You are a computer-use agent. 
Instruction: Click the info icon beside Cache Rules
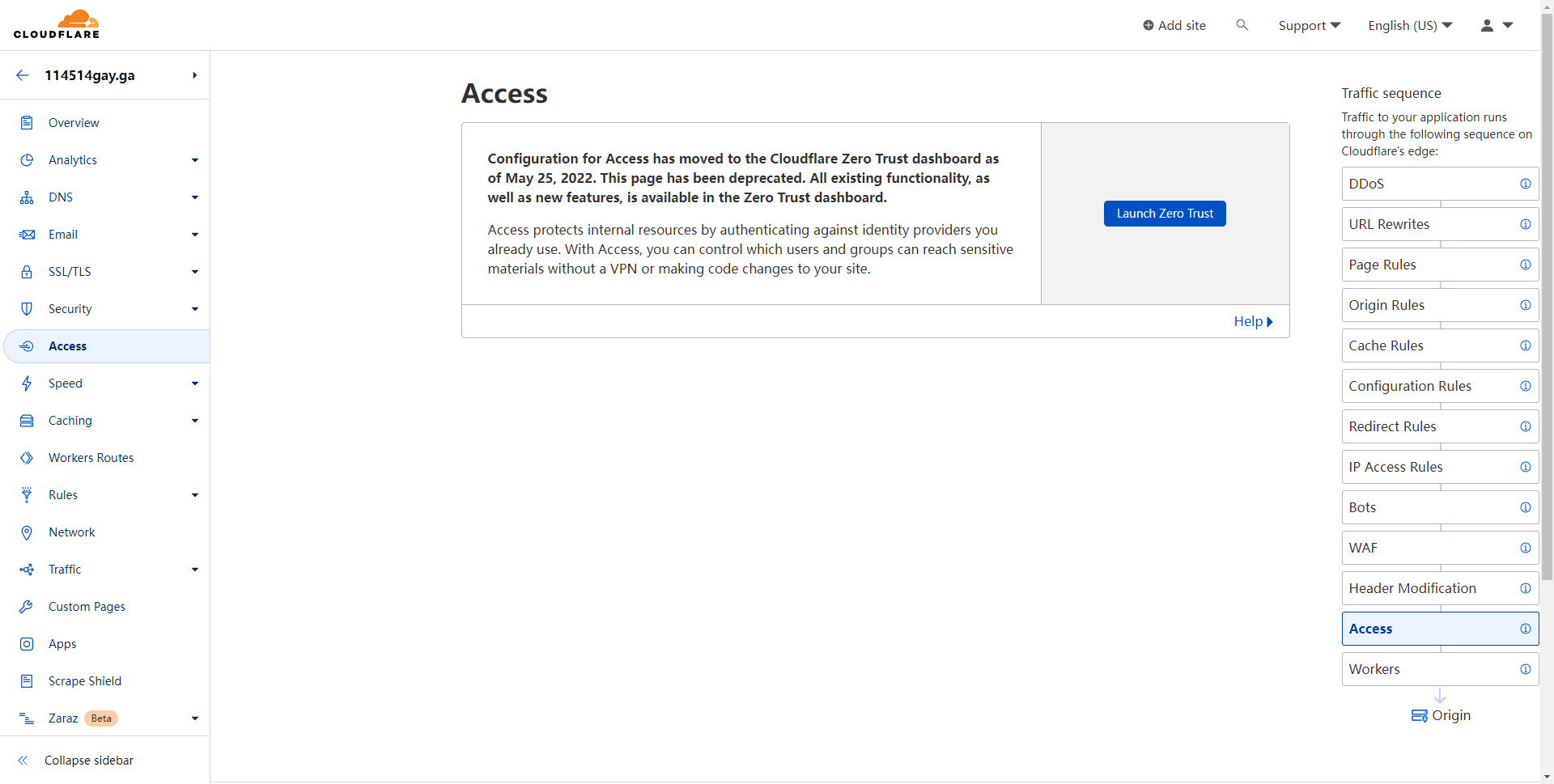coord(1525,345)
